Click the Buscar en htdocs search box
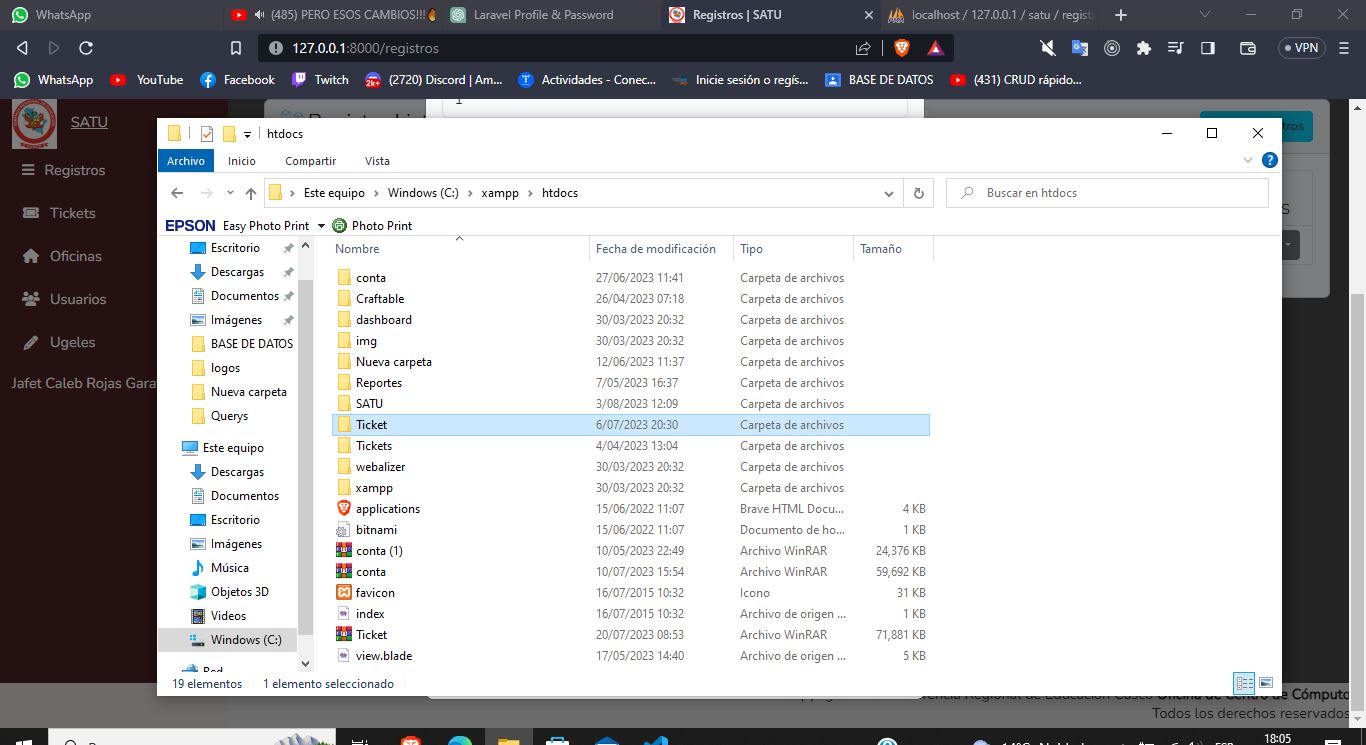 (x=1110, y=193)
